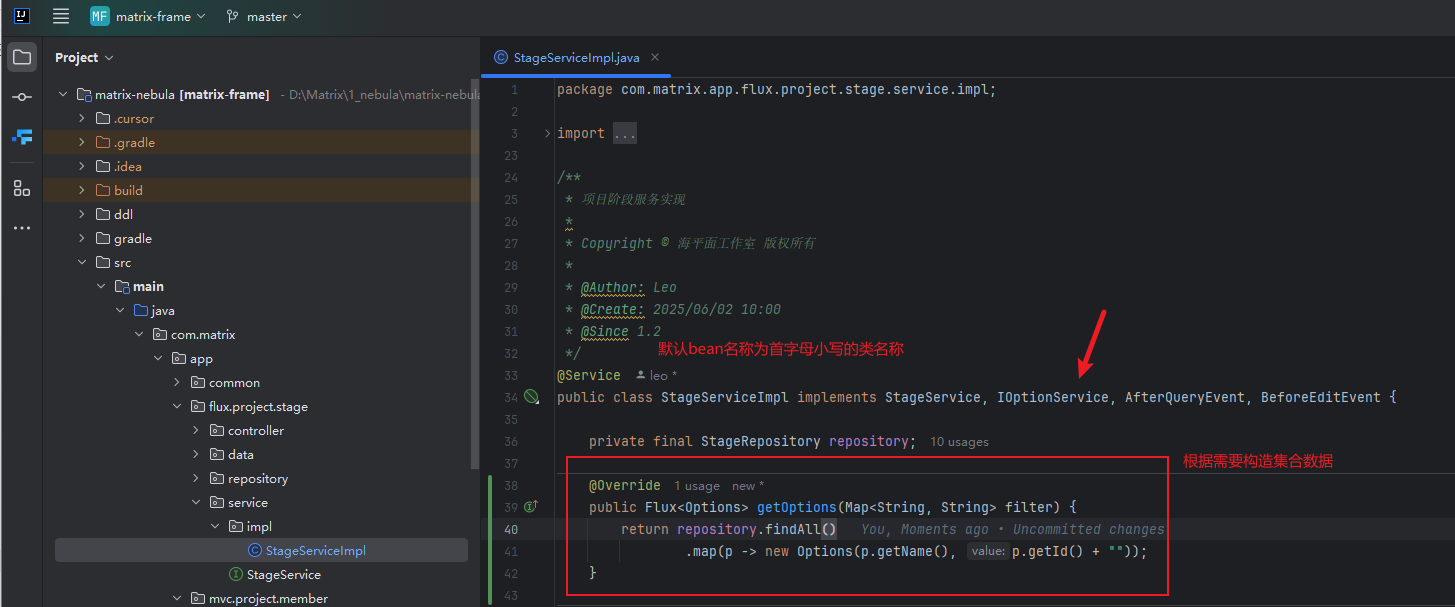Viewport: 1455px width, 607px height.
Task: Open the Project tool window folder icon
Action: (21, 57)
